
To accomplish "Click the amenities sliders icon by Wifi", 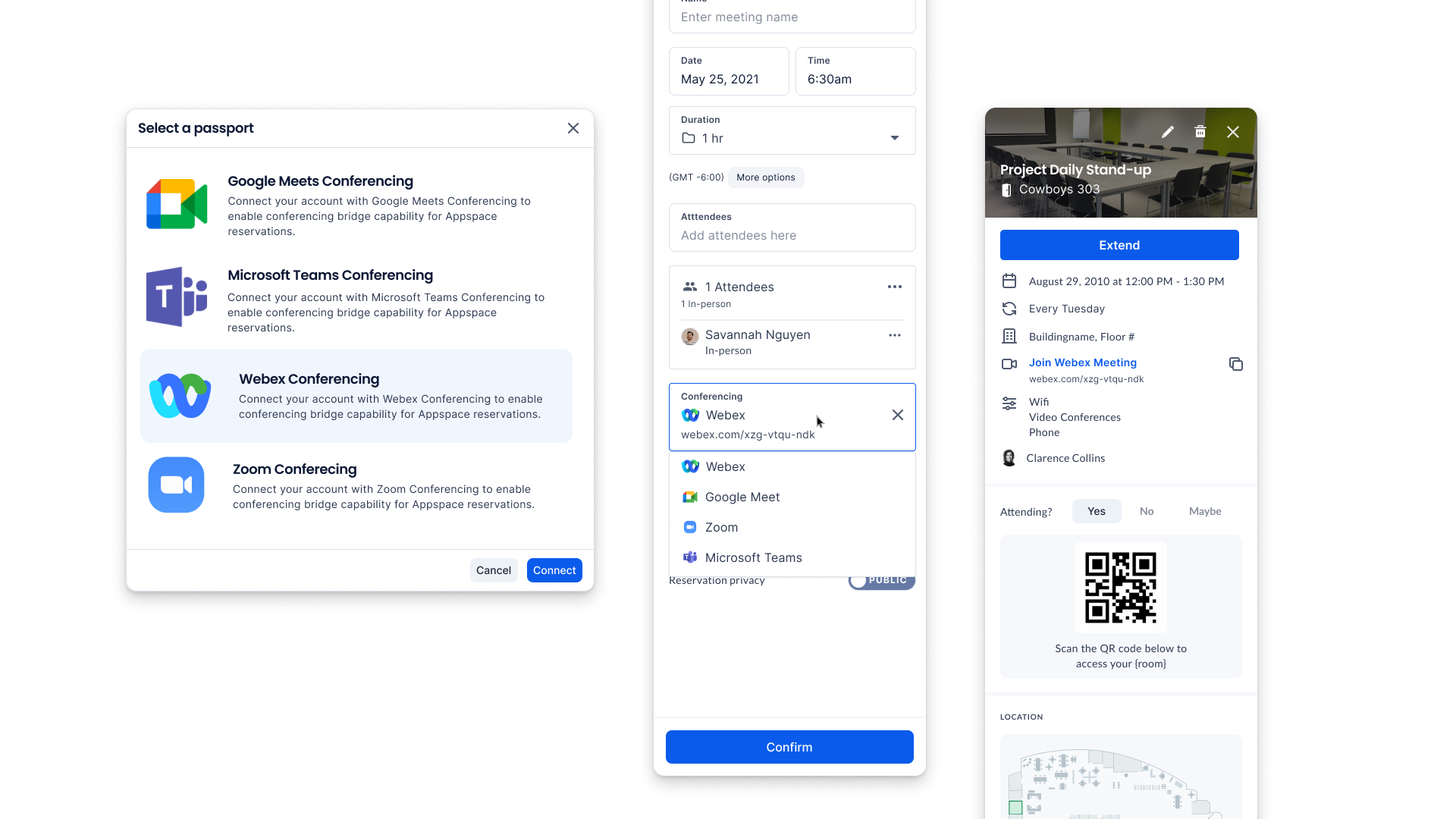I will [x=1009, y=403].
